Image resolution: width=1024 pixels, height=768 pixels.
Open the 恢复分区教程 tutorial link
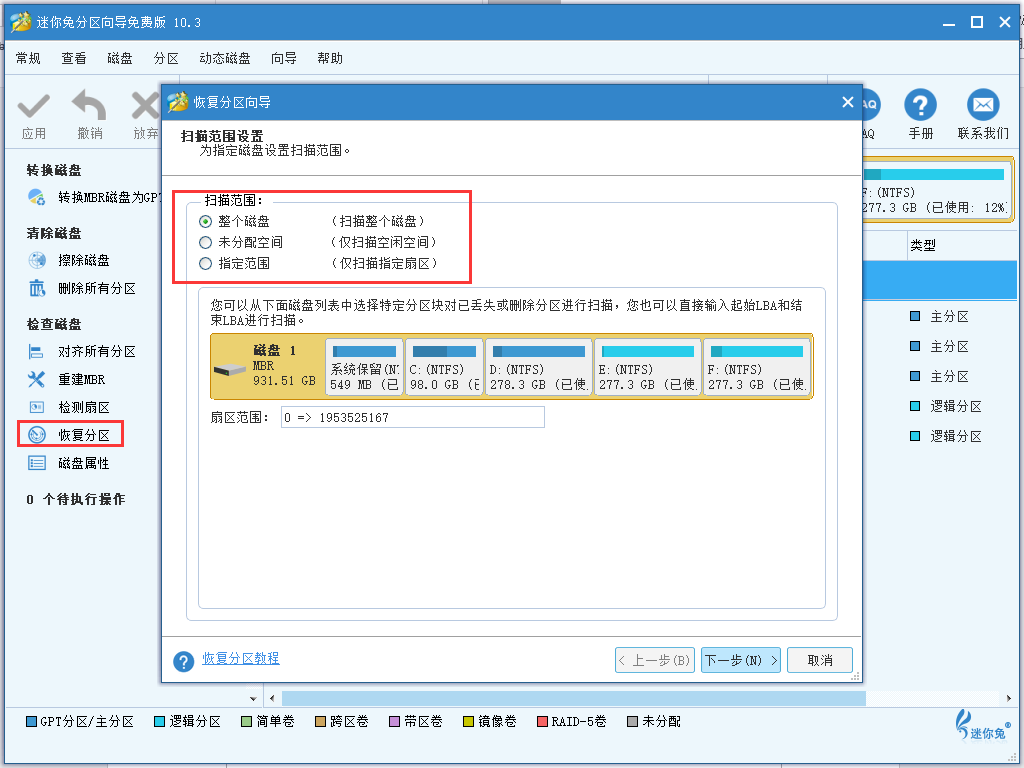point(240,658)
